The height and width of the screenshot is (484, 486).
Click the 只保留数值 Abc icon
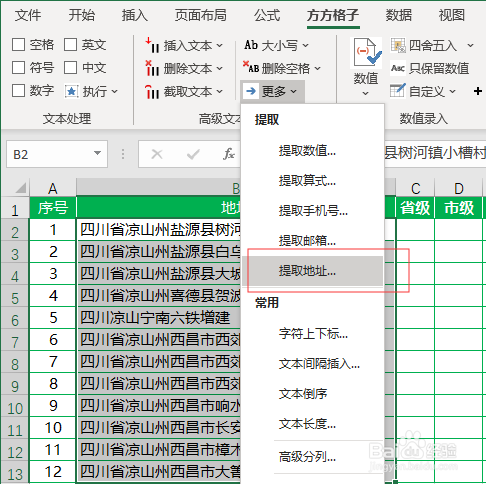[398, 68]
